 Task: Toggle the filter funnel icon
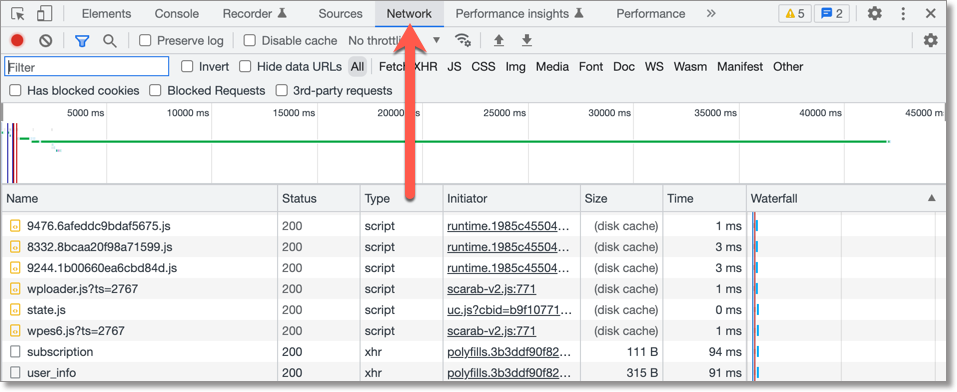coord(82,41)
